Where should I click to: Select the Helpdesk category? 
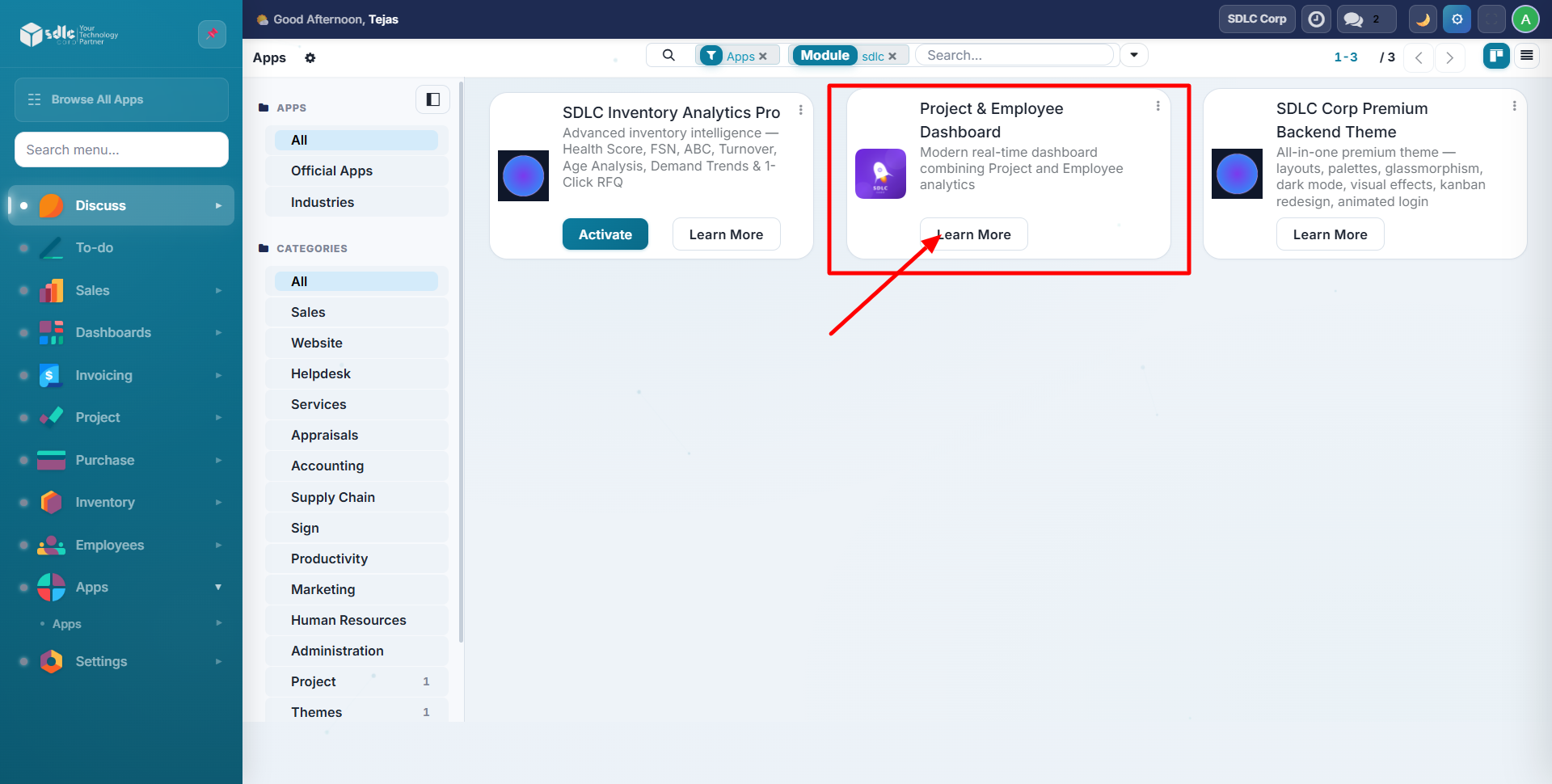coord(320,373)
